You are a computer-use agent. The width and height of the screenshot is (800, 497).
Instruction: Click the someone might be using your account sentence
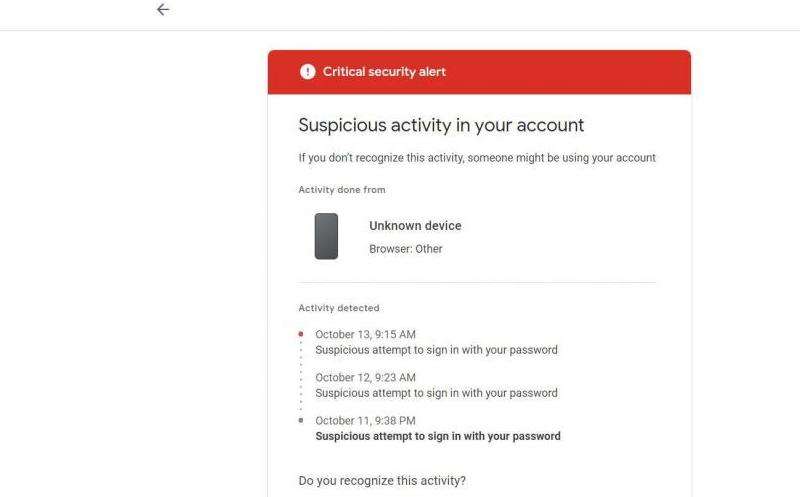coord(477,158)
